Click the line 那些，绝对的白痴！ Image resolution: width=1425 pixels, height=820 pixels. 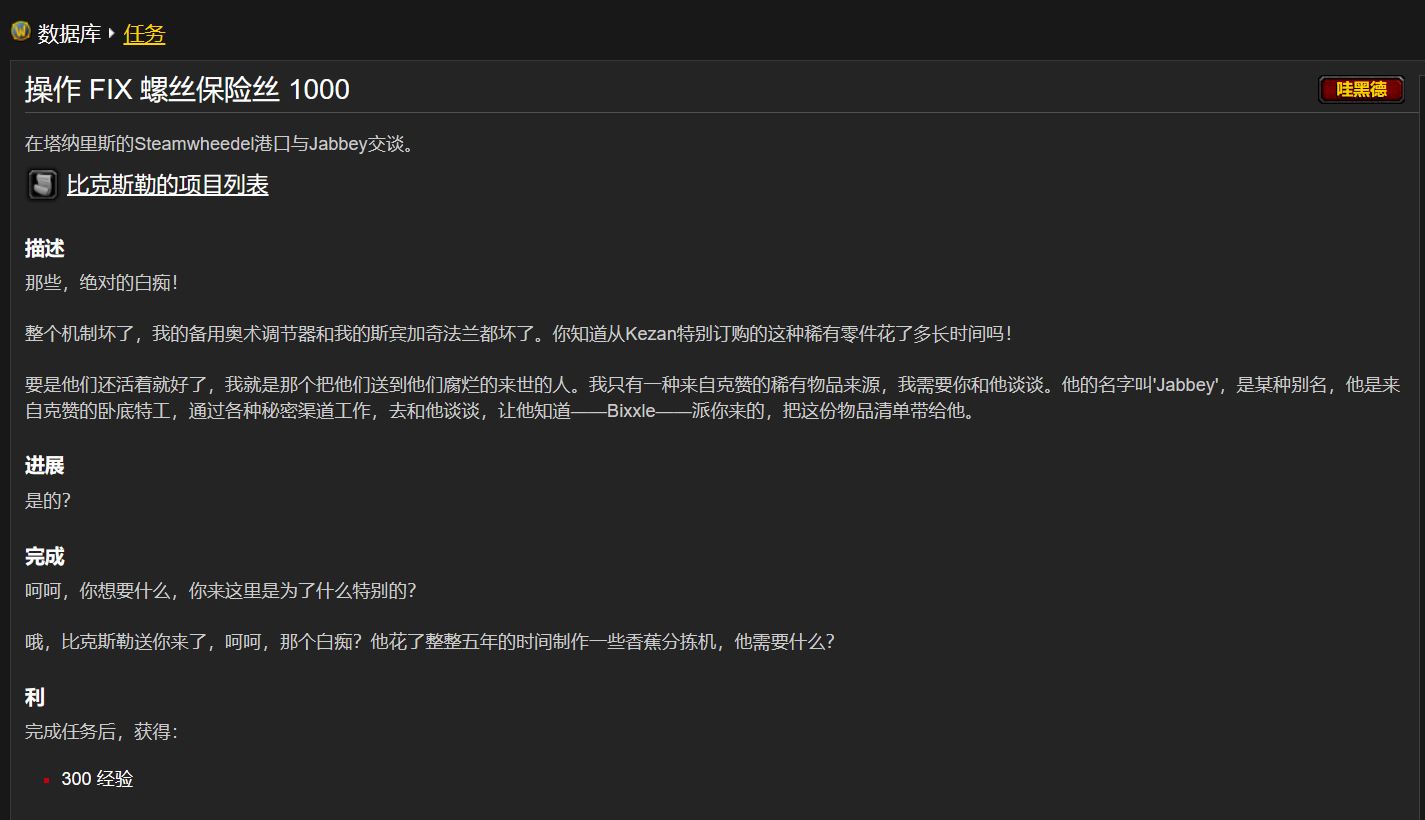click(x=102, y=283)
